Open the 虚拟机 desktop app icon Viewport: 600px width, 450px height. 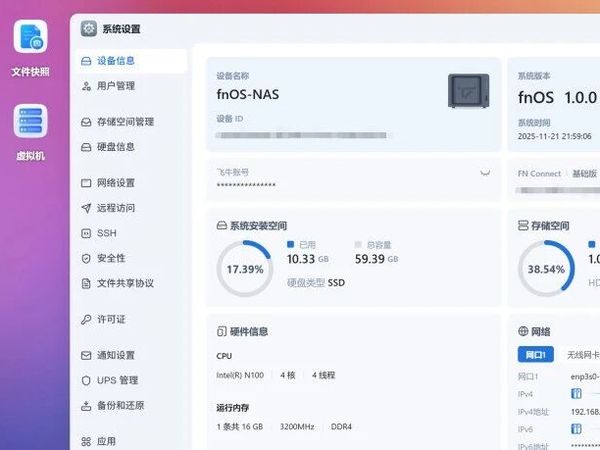(x=31, y=121)
